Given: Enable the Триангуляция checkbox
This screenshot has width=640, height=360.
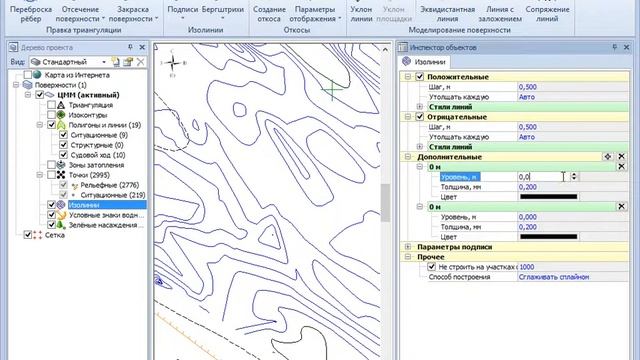Looking at the screenshot, I should (51, 105).
